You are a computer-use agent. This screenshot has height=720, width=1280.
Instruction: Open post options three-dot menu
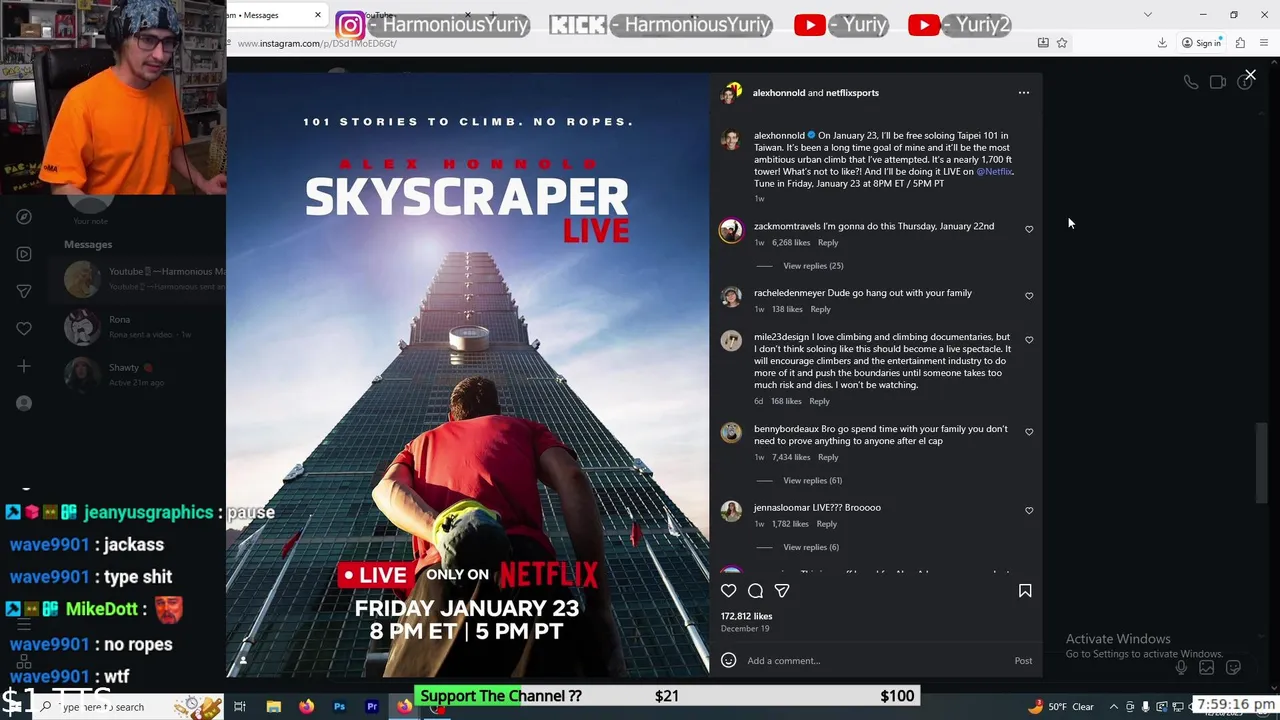[1023, 93]
